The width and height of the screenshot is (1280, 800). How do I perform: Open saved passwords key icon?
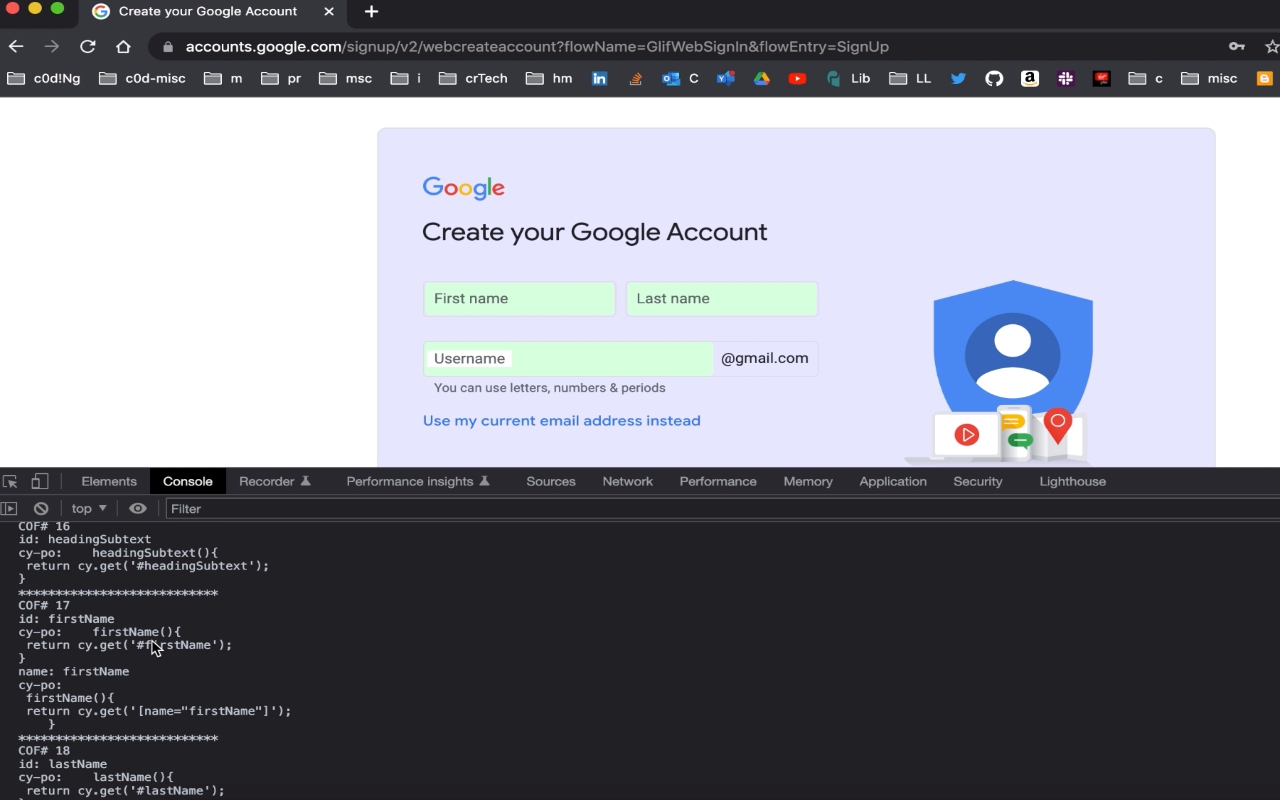tap(1237, 46)
